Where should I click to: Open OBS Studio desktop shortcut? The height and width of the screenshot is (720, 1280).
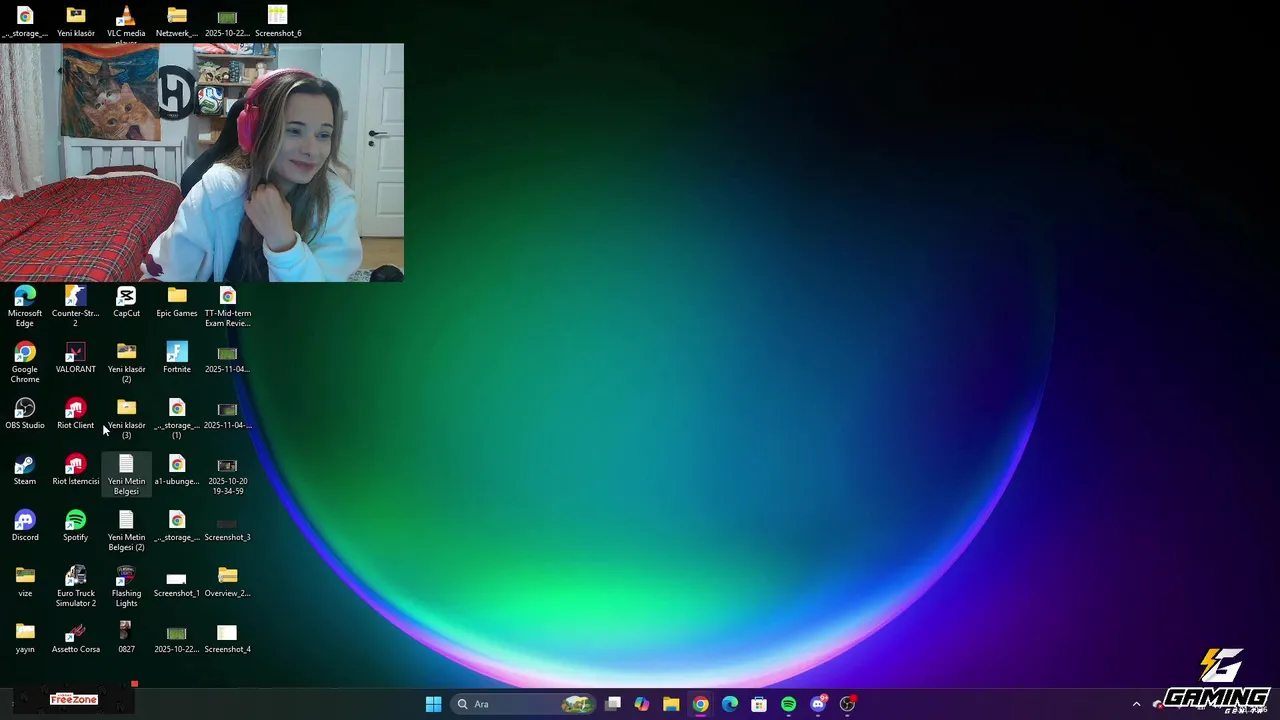pyautogui.click(x=25, y=414)
